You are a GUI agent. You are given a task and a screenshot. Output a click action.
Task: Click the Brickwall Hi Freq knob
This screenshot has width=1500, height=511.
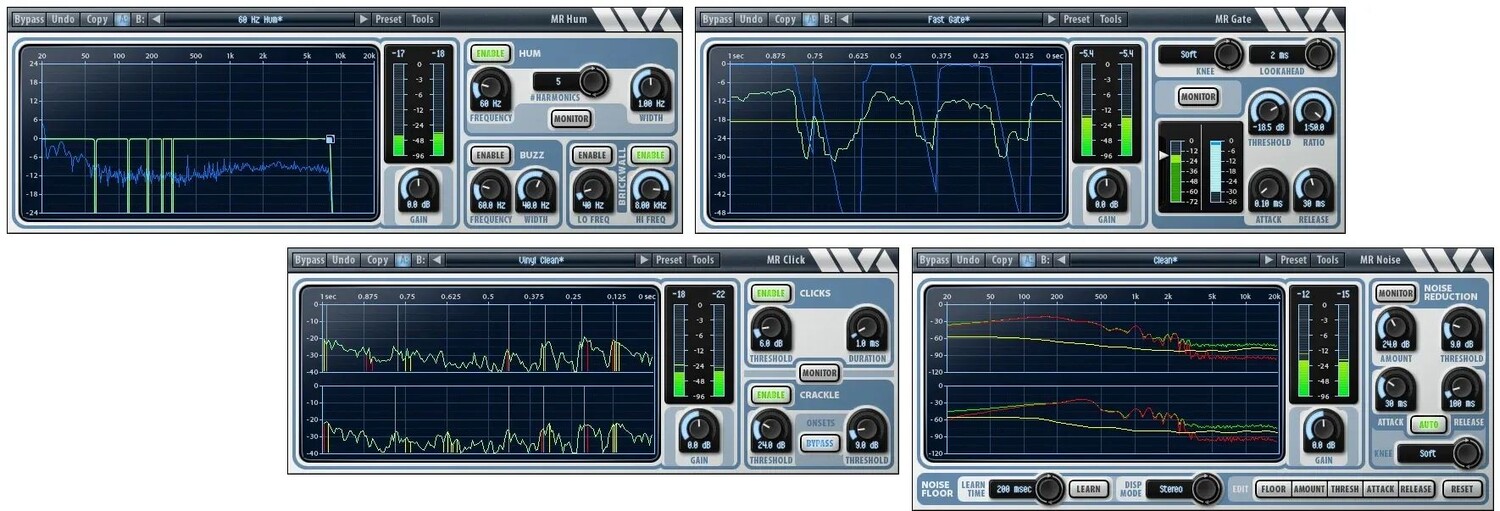coord(650,190)
